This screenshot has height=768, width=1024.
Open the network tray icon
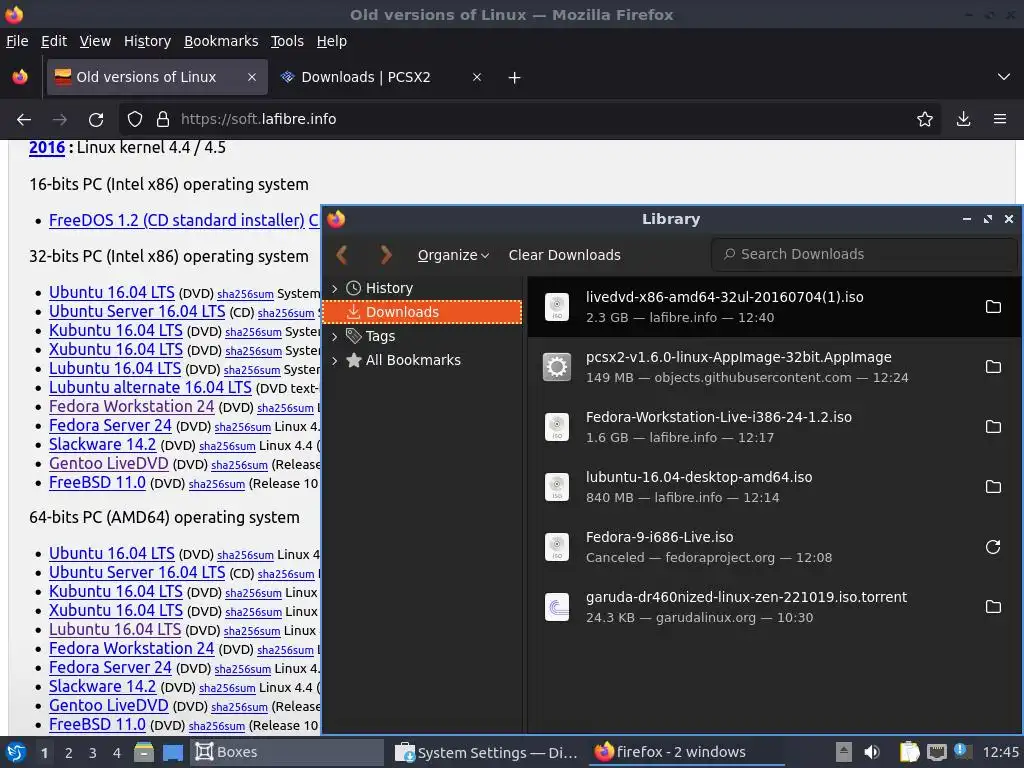tap(937, 752)
